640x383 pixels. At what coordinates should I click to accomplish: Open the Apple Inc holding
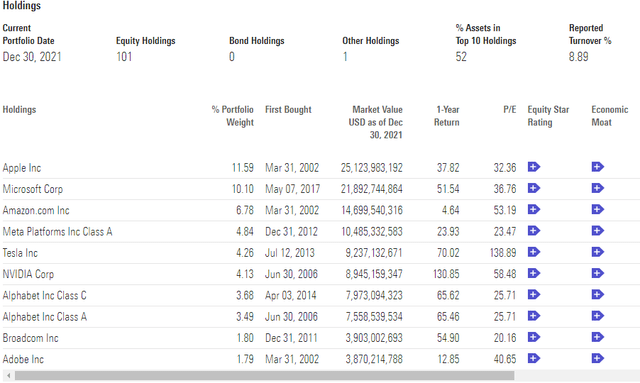tap(22, 168)
